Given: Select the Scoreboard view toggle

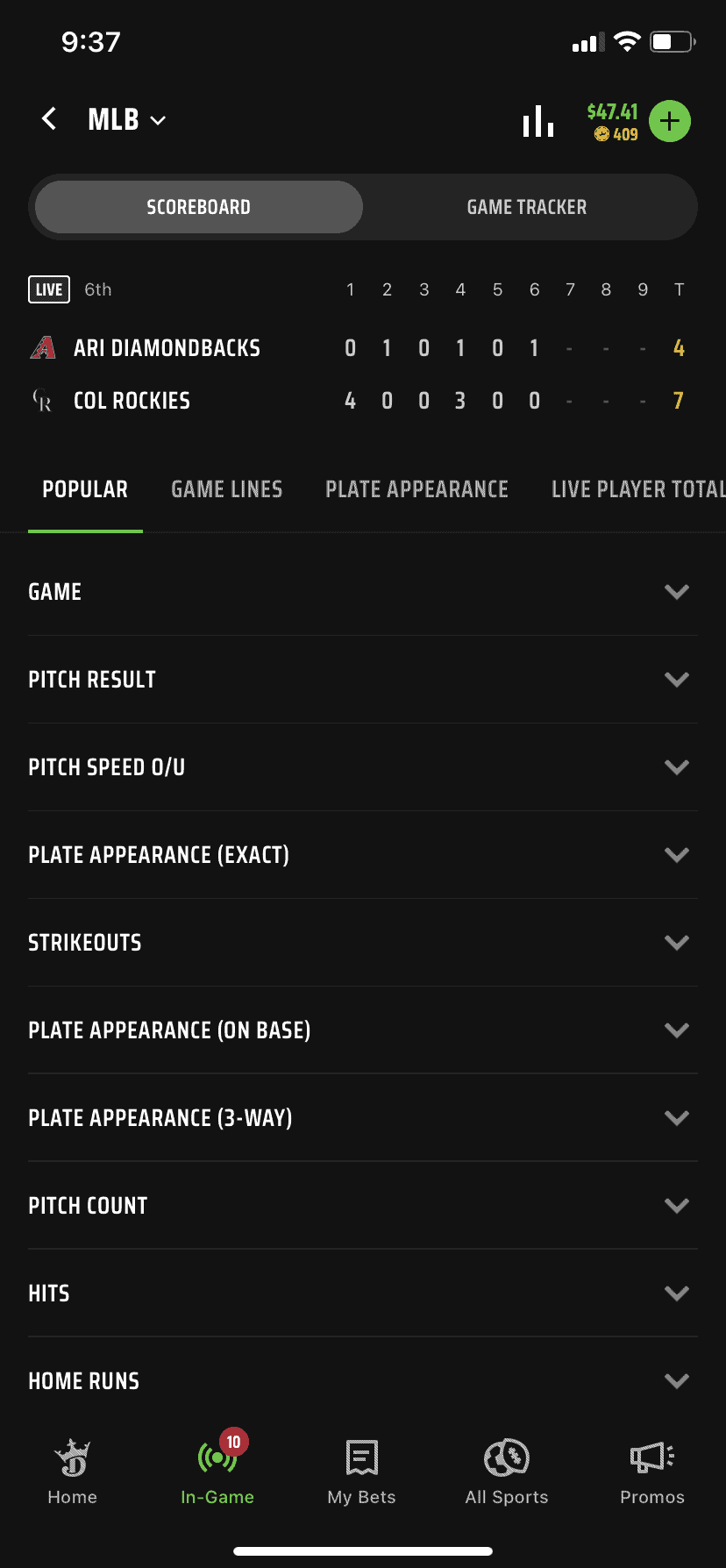Looking at the screenshot, I should tap(196, 207).
